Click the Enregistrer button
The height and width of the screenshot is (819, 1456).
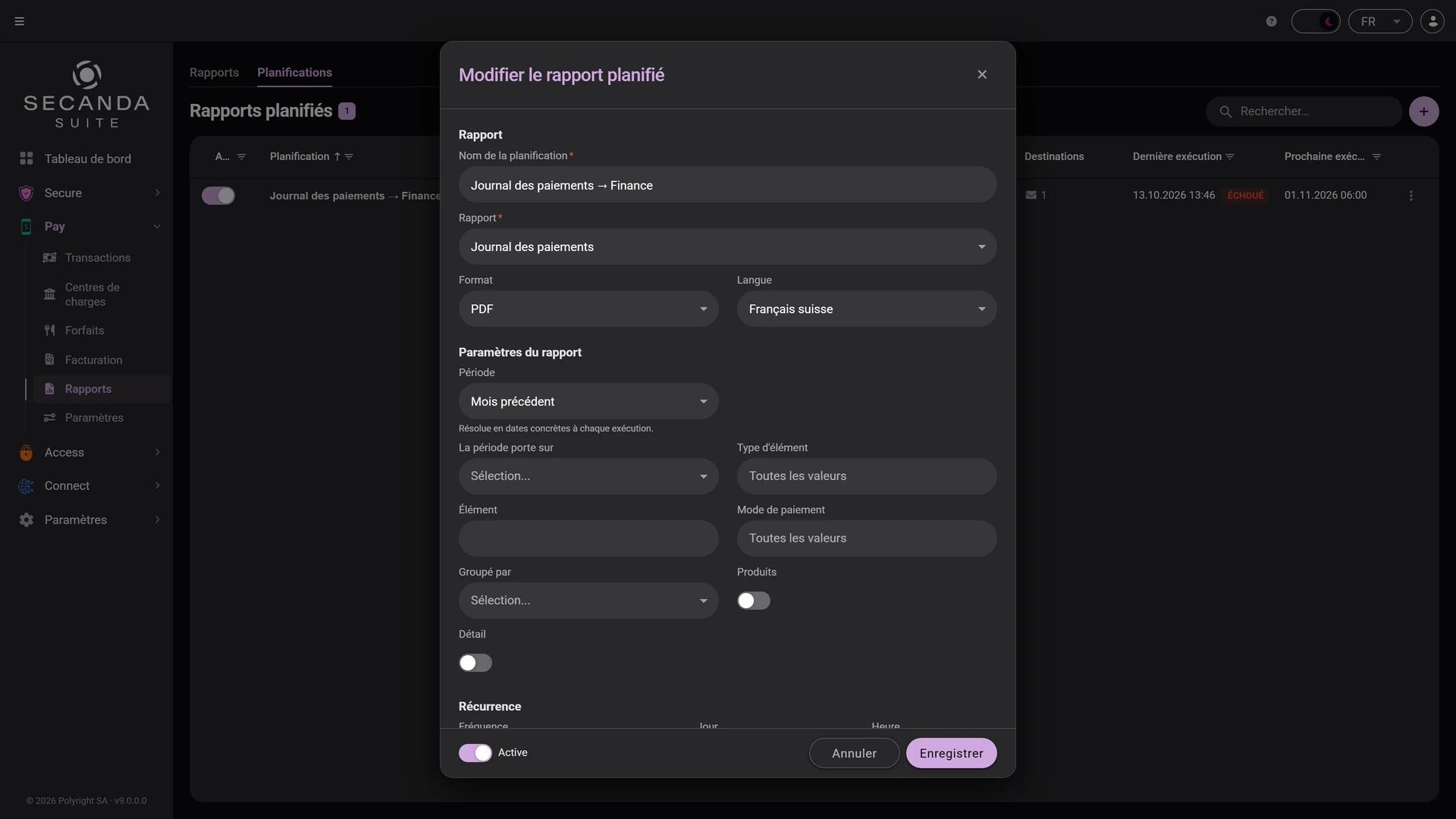point(952,753)
